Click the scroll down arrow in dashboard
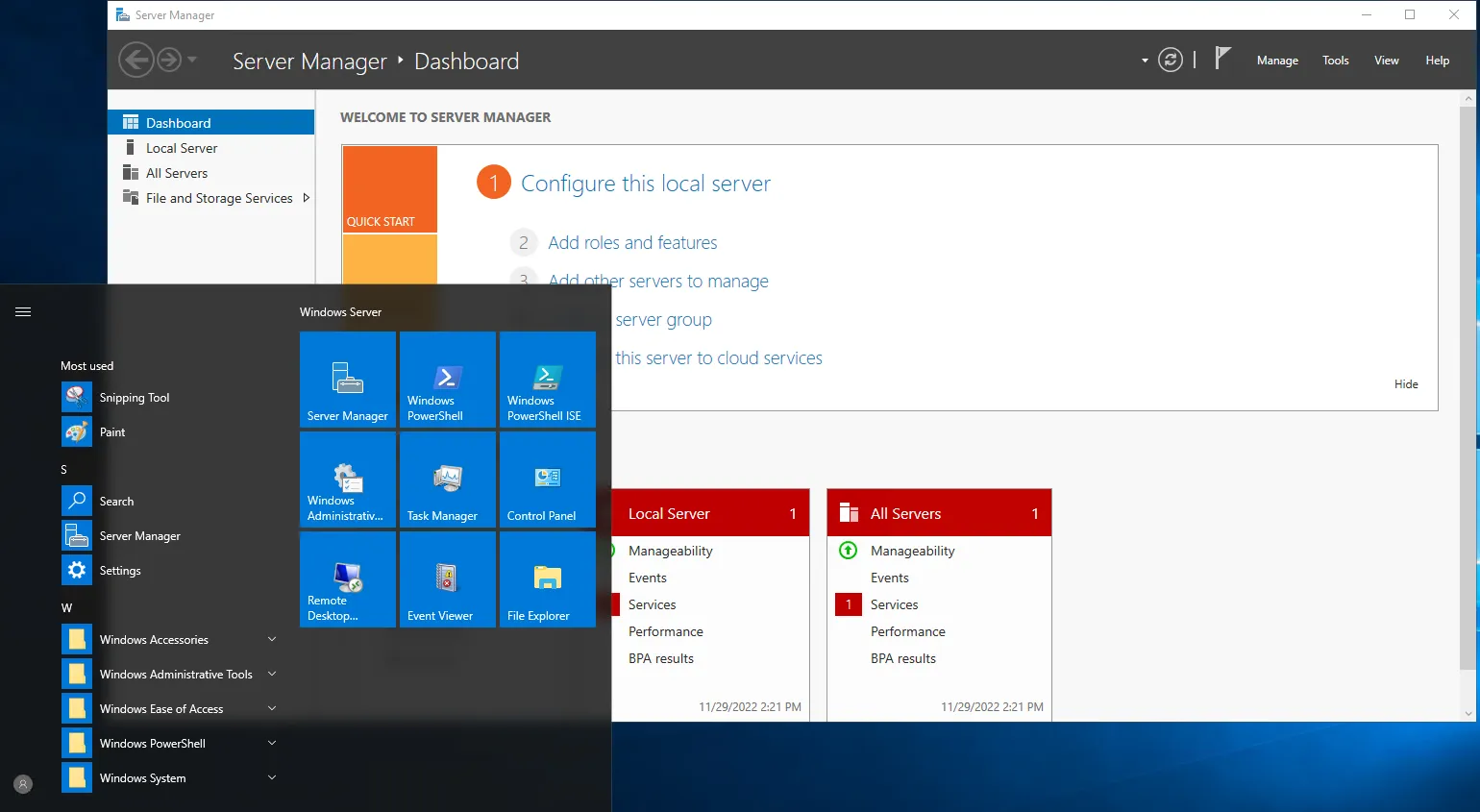 [1468, 714]
